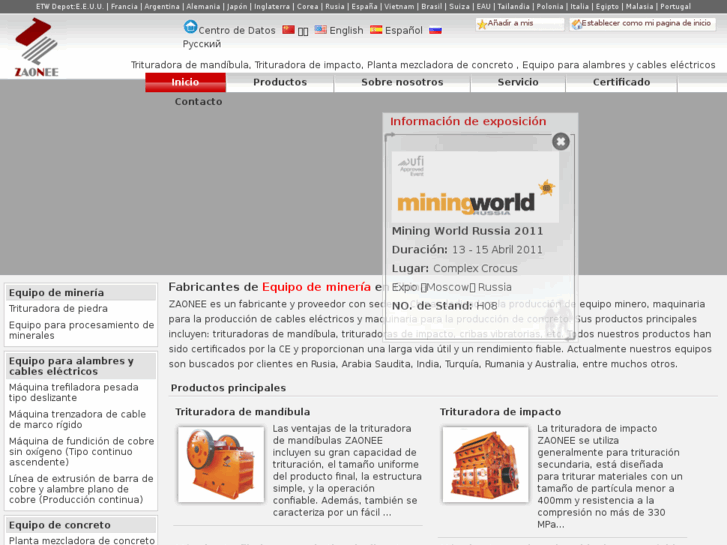Open the Rusia country link
Image resolution: width=727 pixels, height=545 pixels.
(335, 6)
